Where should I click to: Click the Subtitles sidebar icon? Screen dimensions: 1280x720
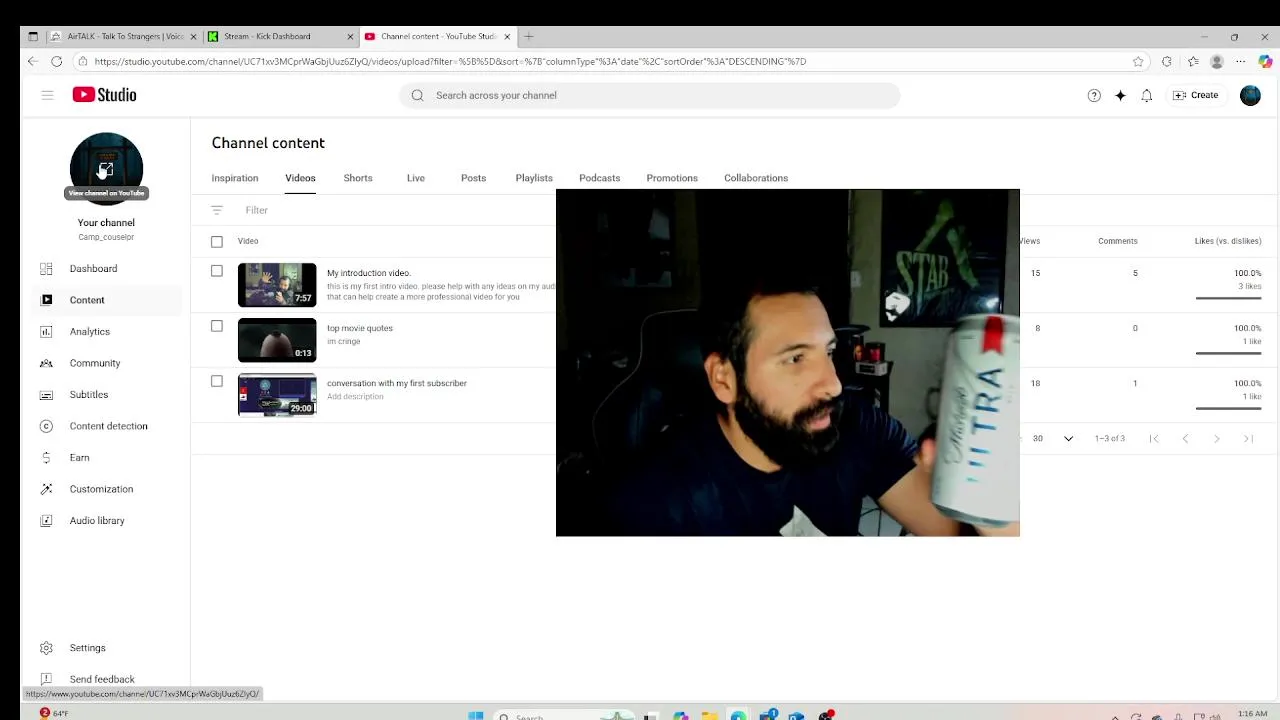pyautogui.click(x=46, y=395)
